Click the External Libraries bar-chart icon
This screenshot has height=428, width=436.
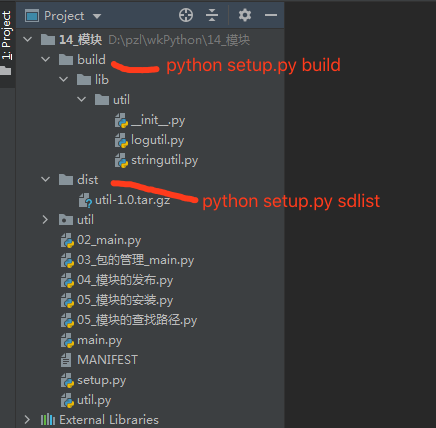click(48, 420)
